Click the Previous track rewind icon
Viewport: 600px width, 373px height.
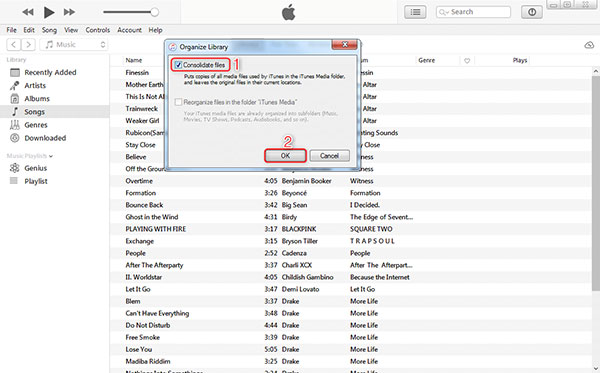pos(28,12)
